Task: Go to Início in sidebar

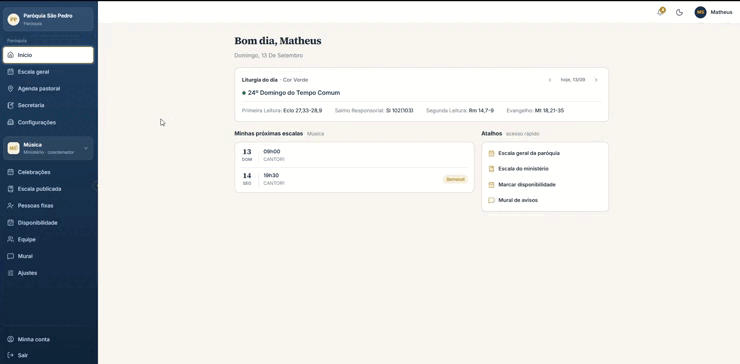Action: point(48,55)
